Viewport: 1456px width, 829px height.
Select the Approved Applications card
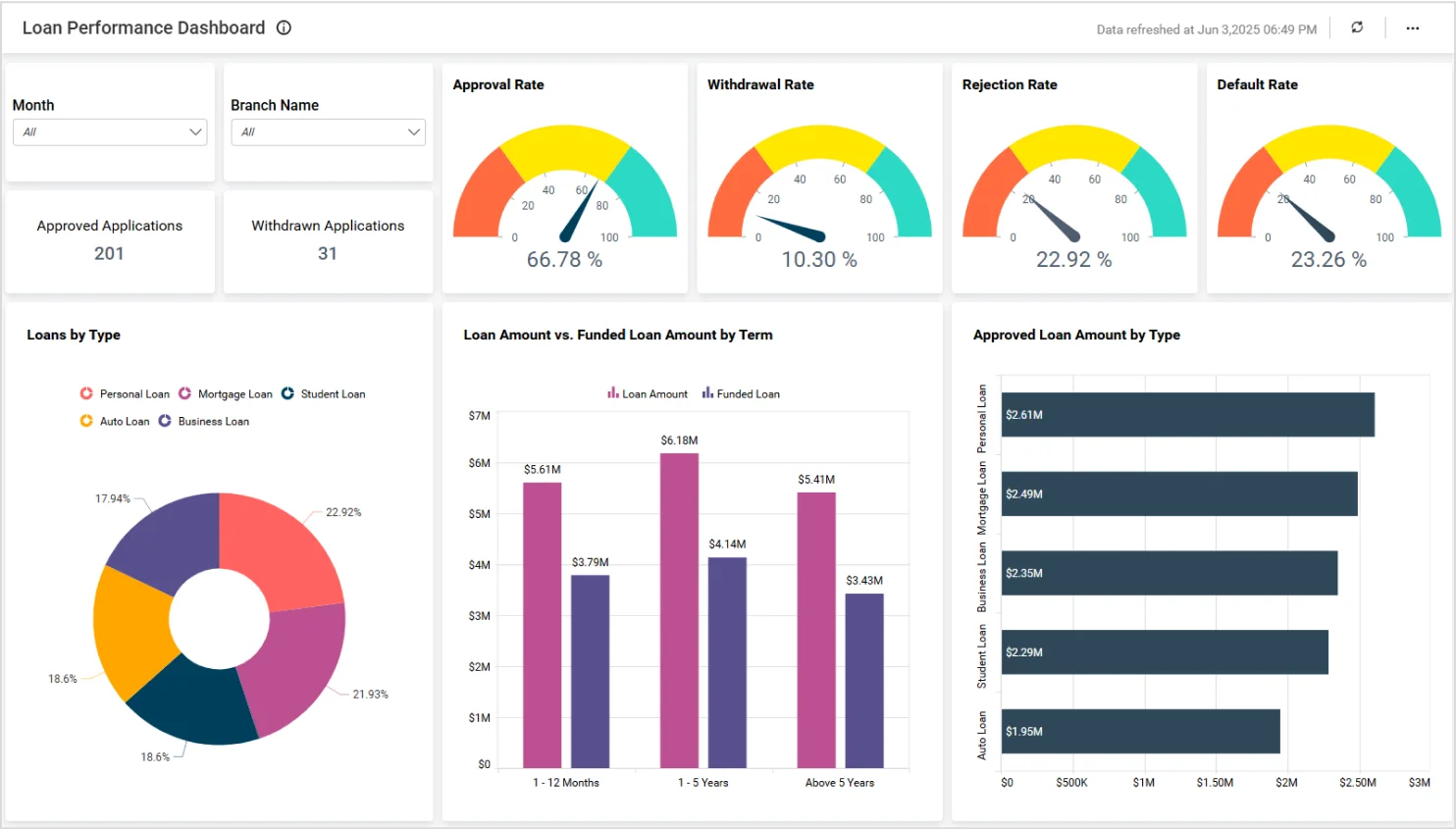pyautogui.click(x=109, y=240)
